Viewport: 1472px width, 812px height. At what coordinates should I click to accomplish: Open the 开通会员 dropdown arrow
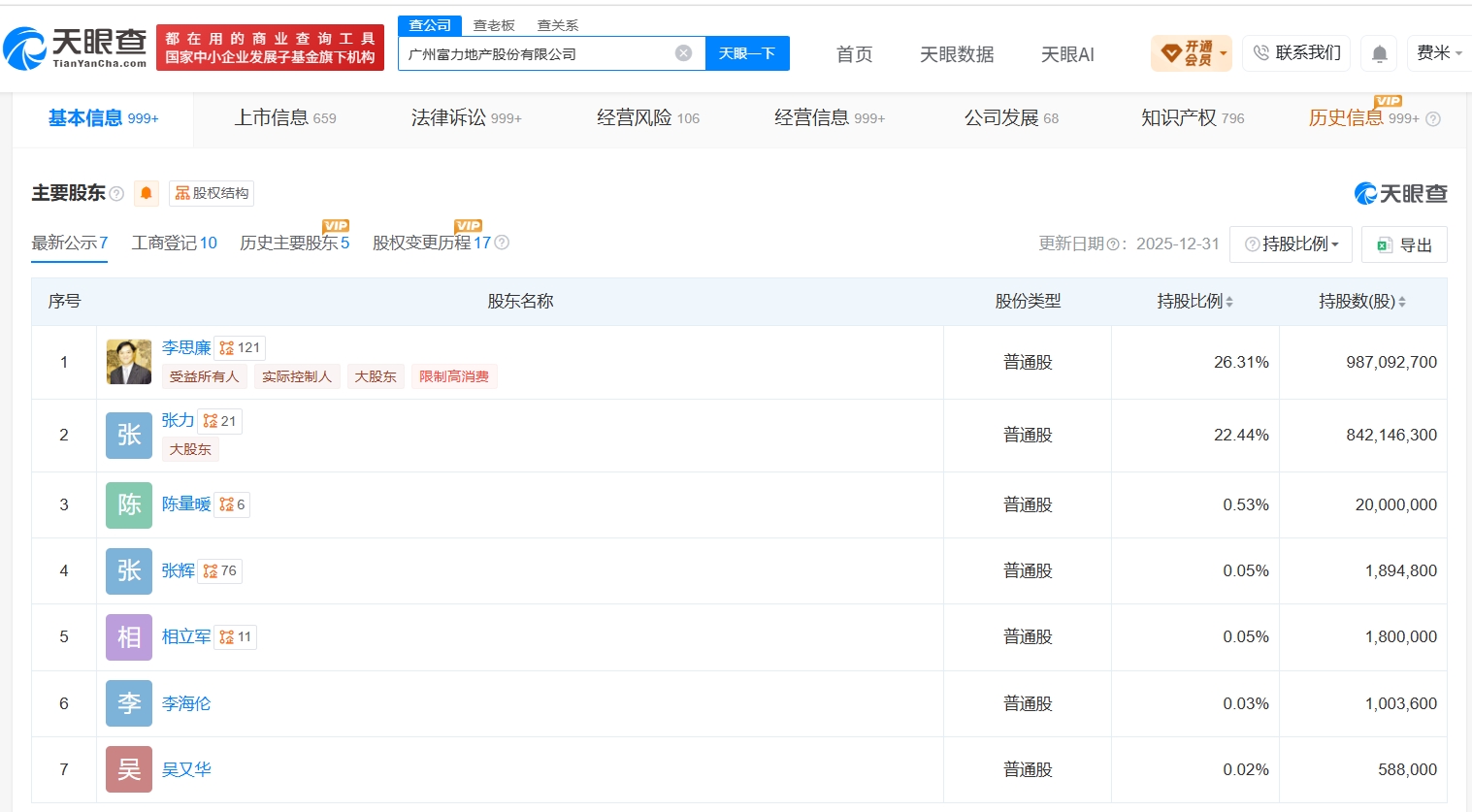point(1224,53)
